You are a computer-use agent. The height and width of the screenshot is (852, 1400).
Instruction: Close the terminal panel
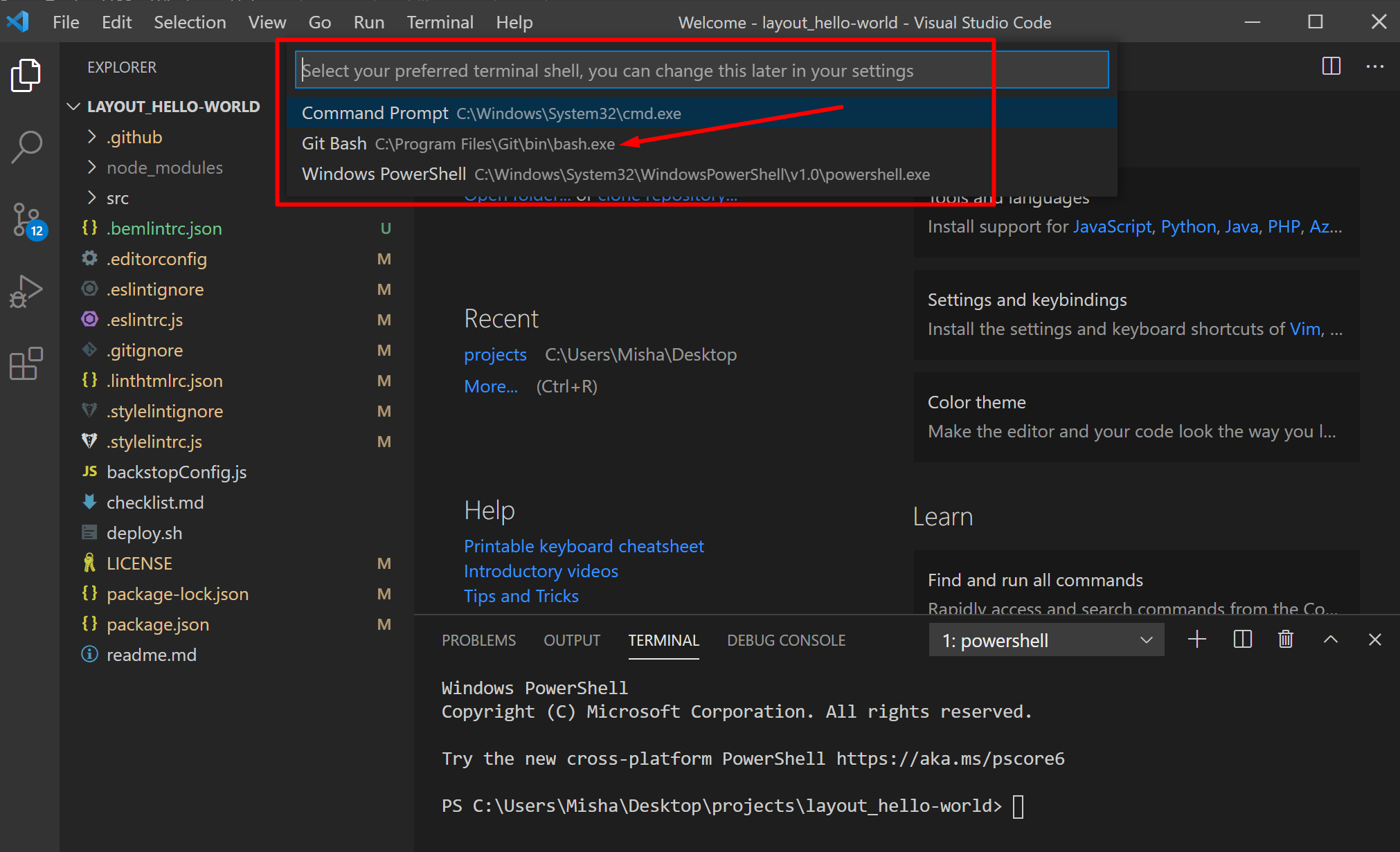point(1374,640)
